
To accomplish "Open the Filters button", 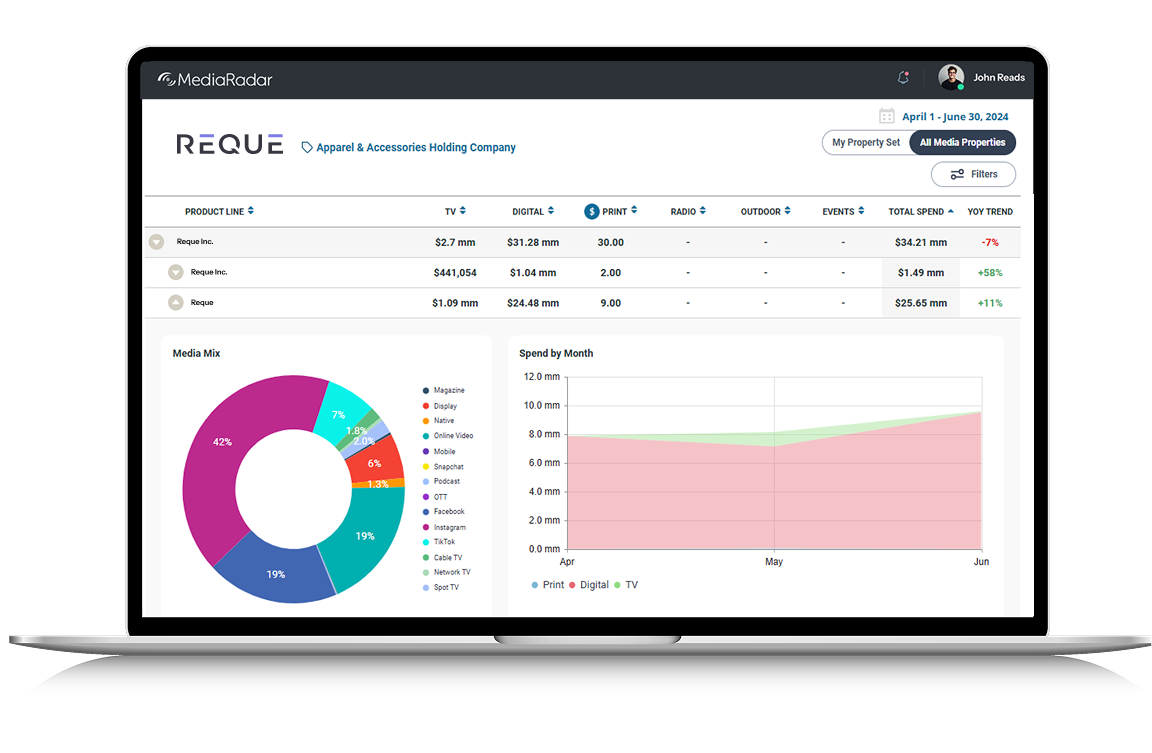I will pyautogui.click(x=973, y=174).
